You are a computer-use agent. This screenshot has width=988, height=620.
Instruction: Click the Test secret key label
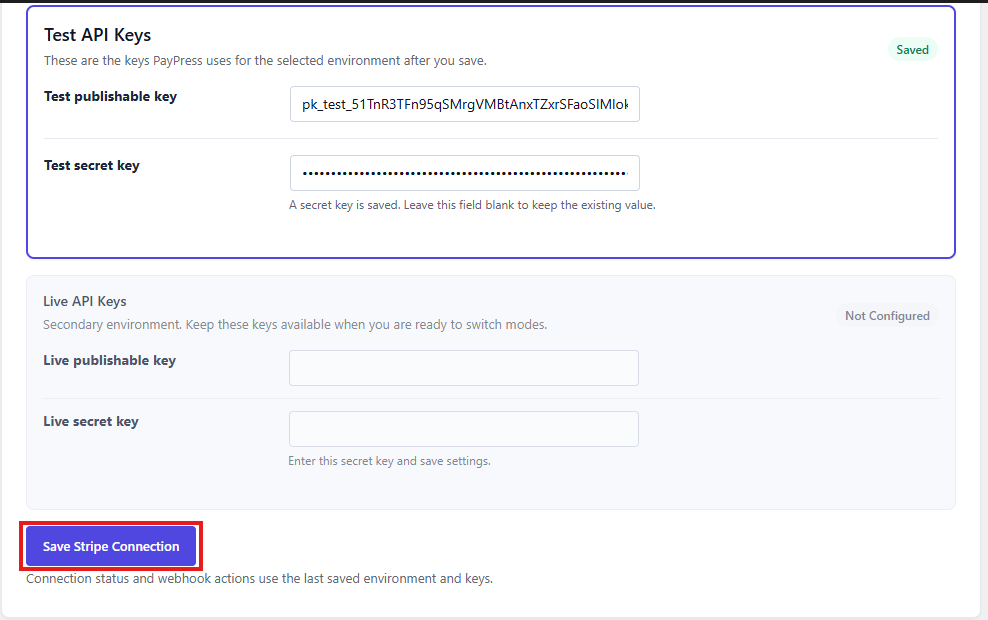(91, 165)
